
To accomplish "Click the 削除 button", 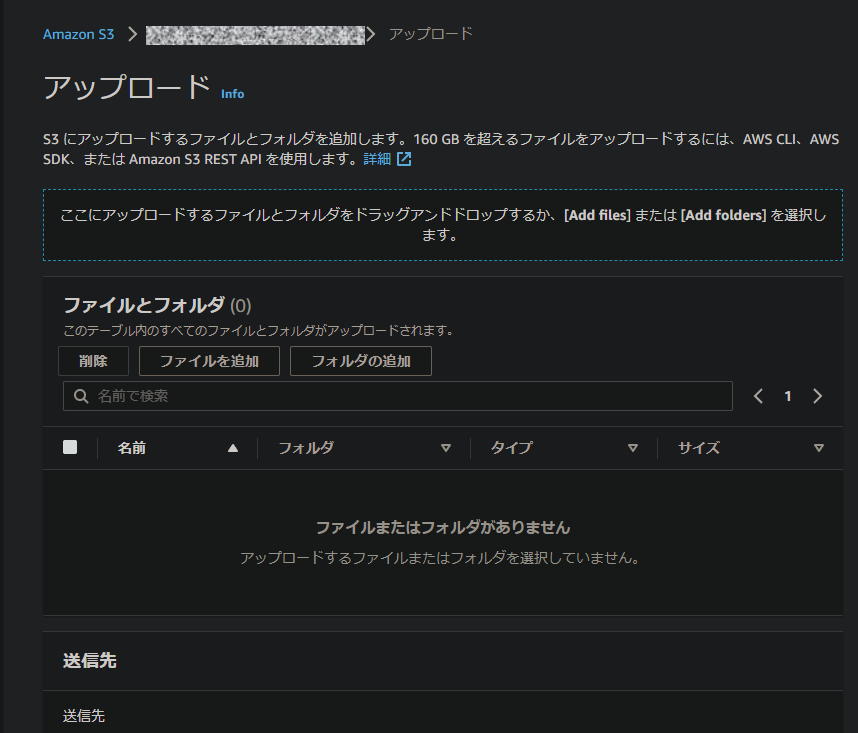I will [93, 361].
